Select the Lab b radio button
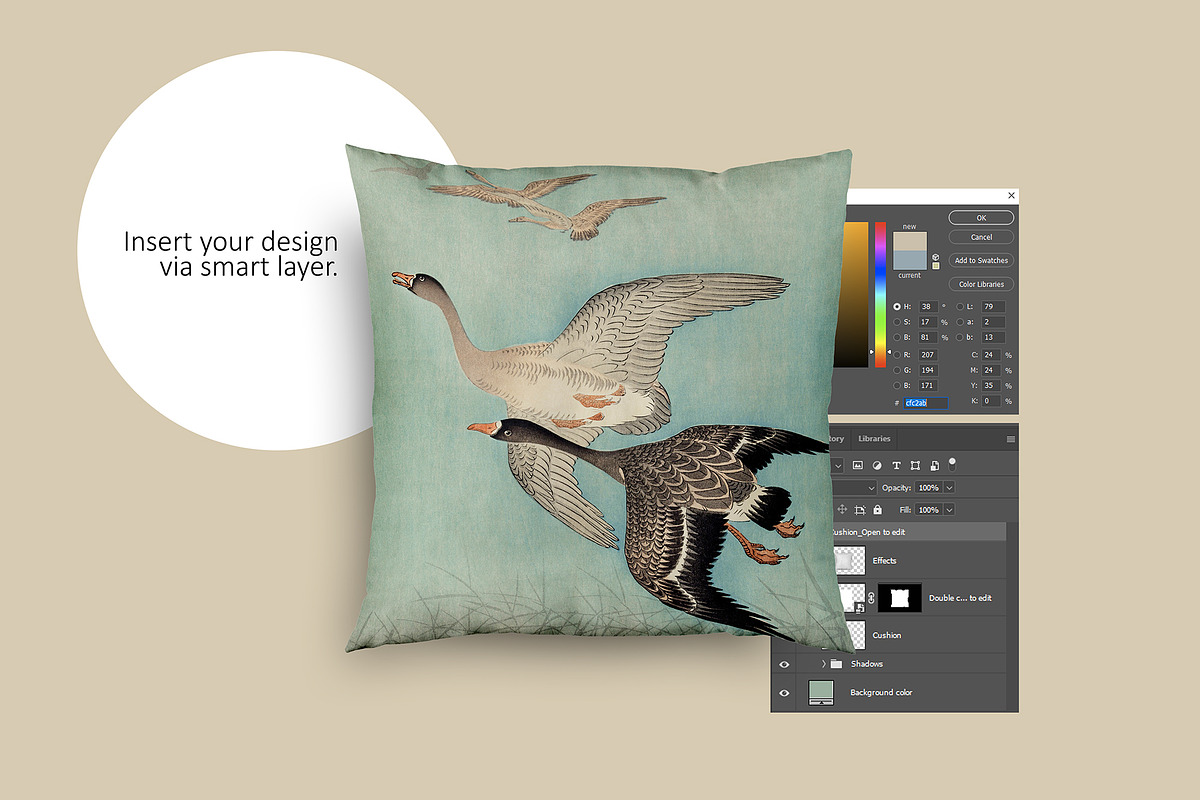This screenshot has width=1200, height=800. (960, 337)
